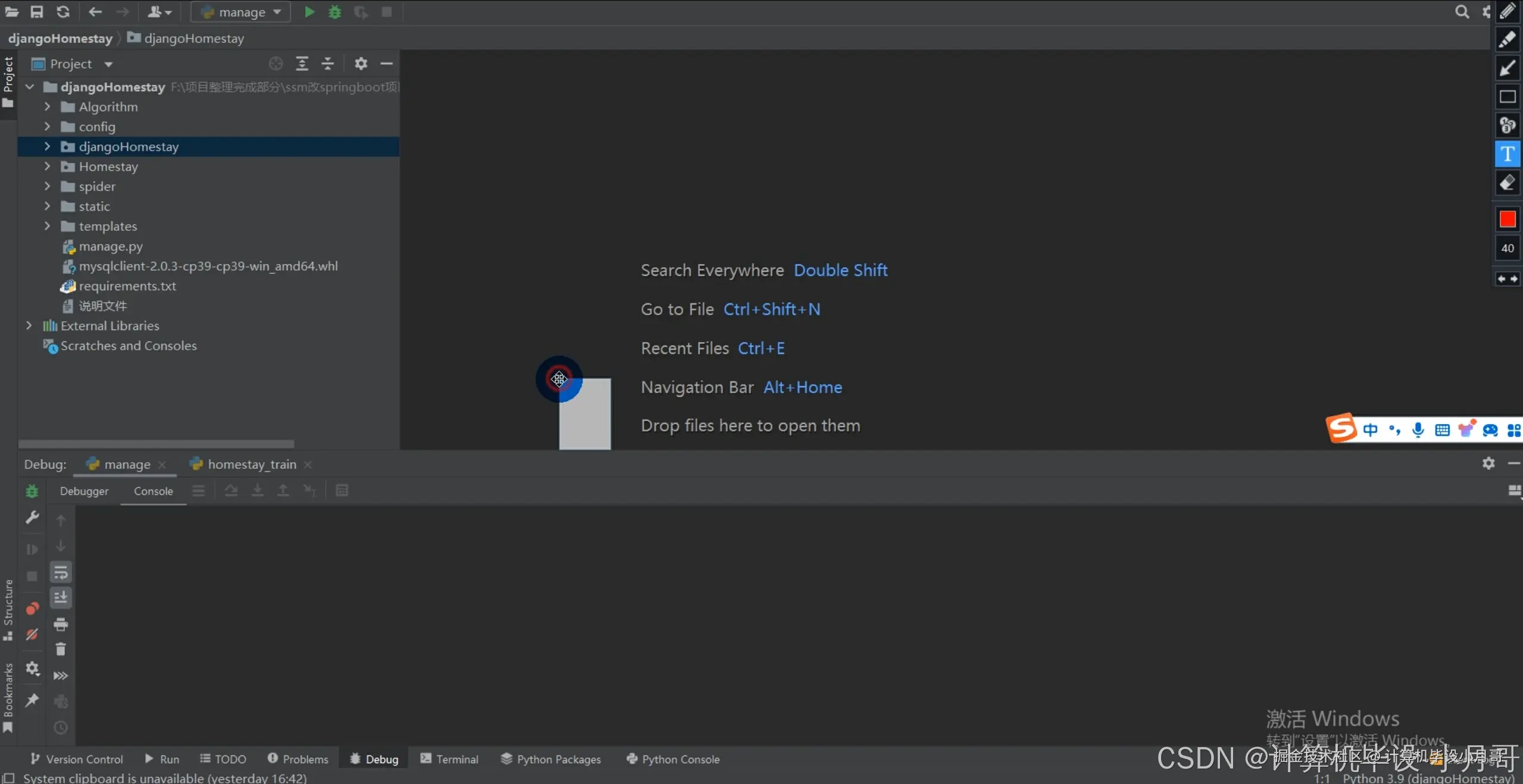Viewport: 1523px width, 784px height.
Task: Pick the red color swatch in annotation toolbar
Action: pos(1508,219)
